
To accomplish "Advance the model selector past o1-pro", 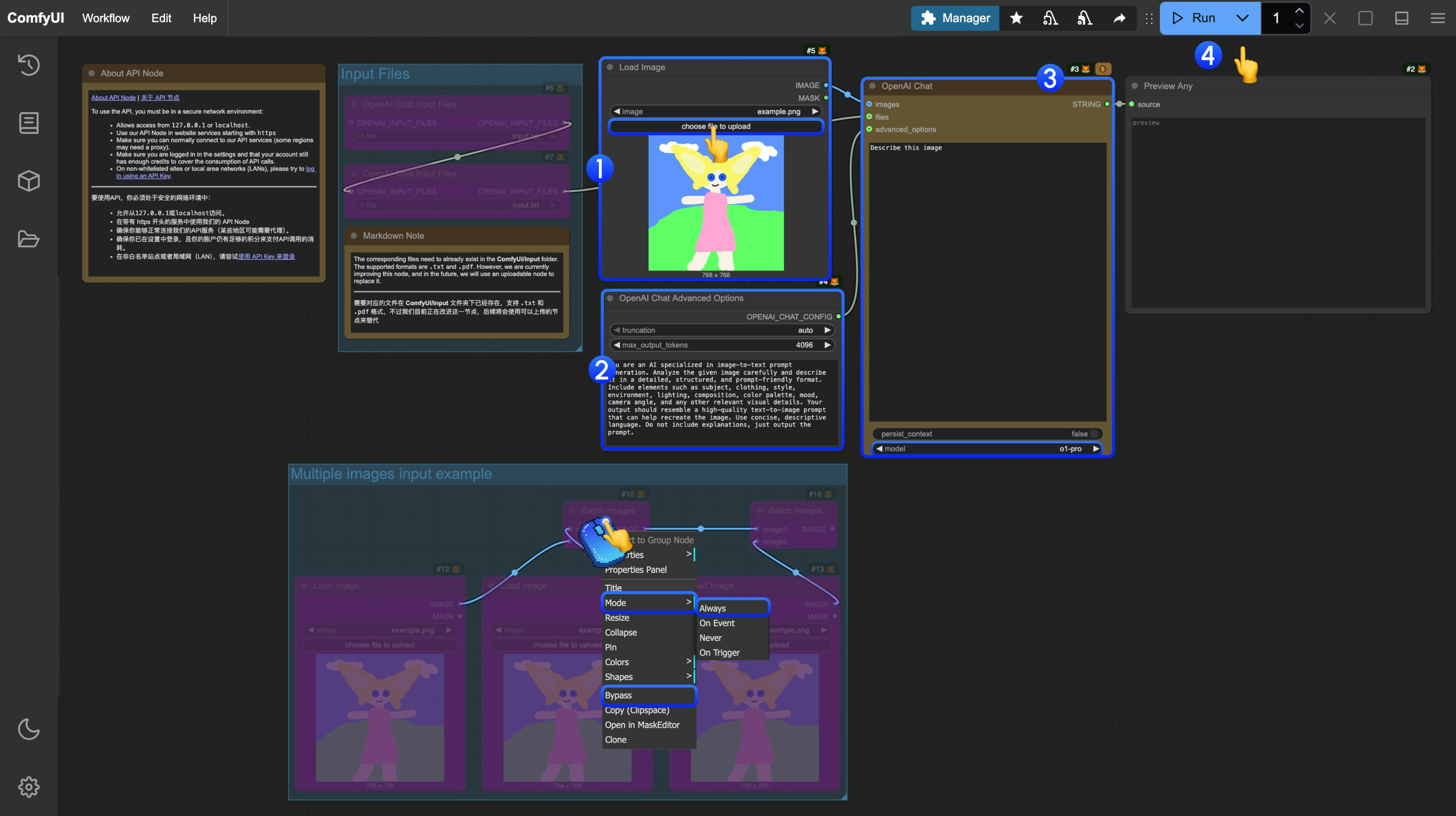I will pyautogui.click(x=1095, y=448).
